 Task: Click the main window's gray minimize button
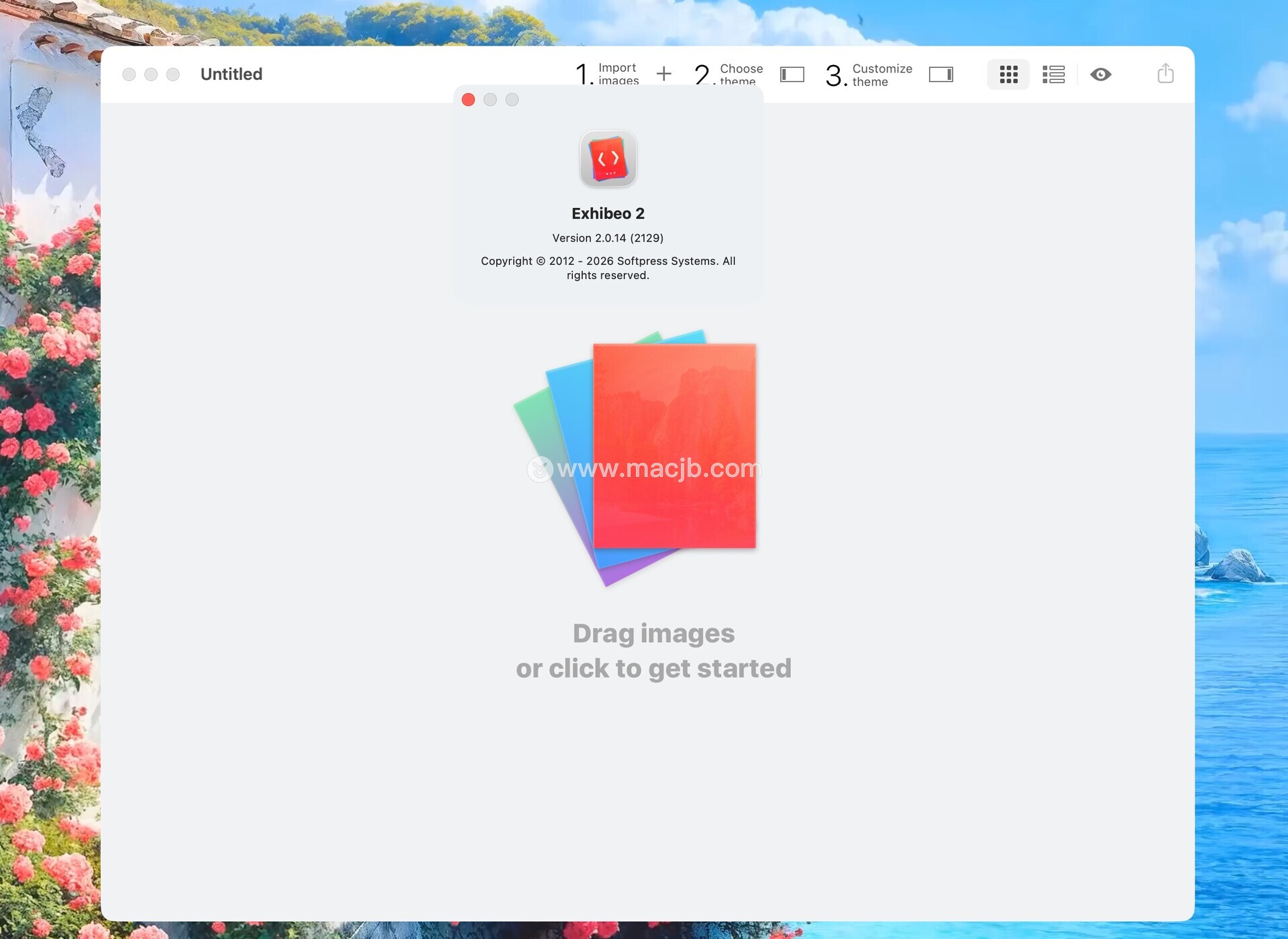click(x=151, y=74)
